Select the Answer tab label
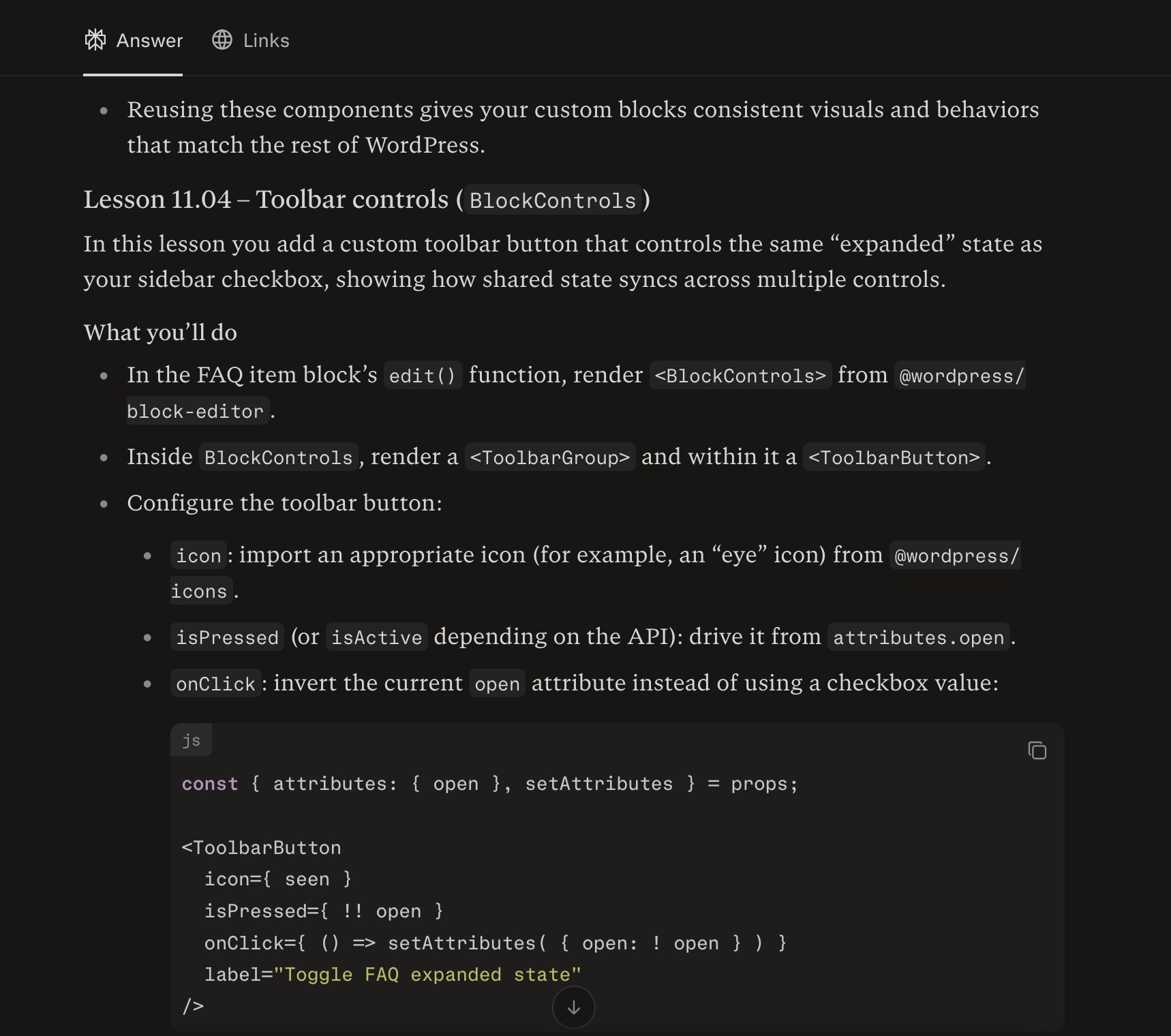The height and width of the screenshot is (1036, 1171). [149, 41]
